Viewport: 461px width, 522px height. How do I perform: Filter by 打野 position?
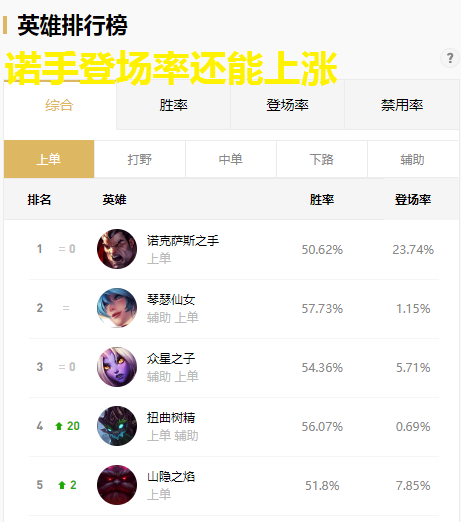click(140, 159)
